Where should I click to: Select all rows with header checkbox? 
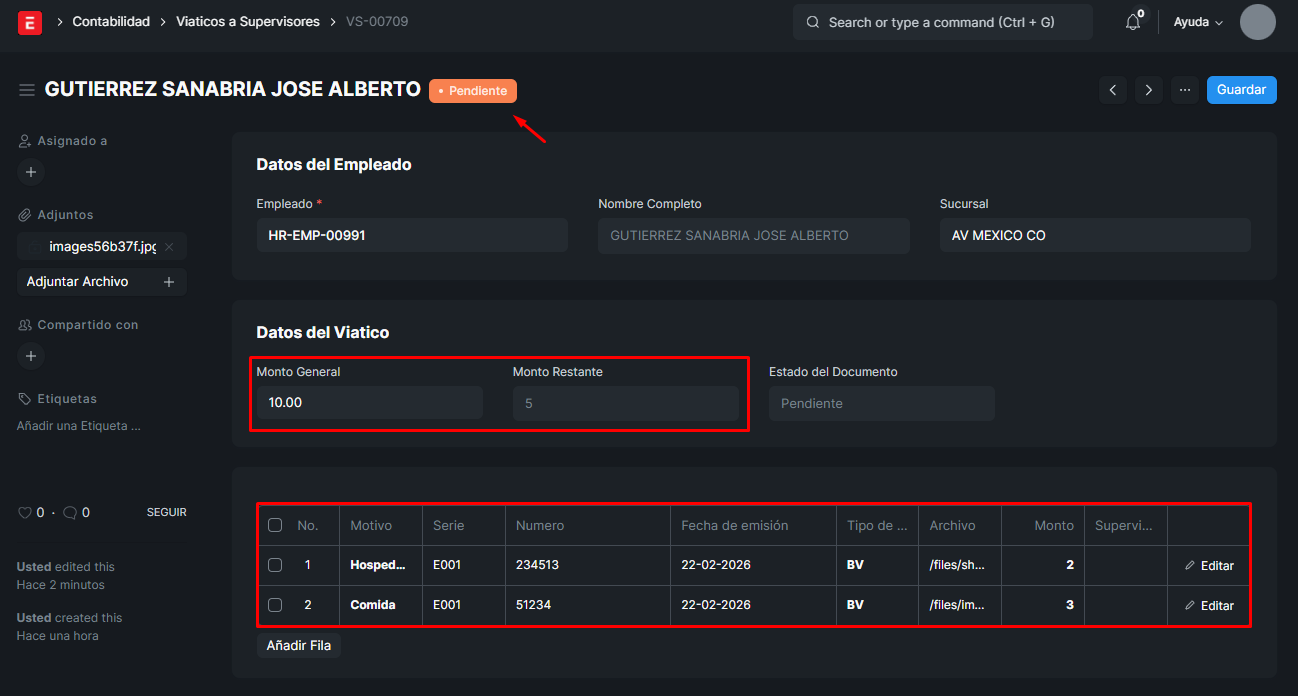pyautogui.click(x=275, y=525)
